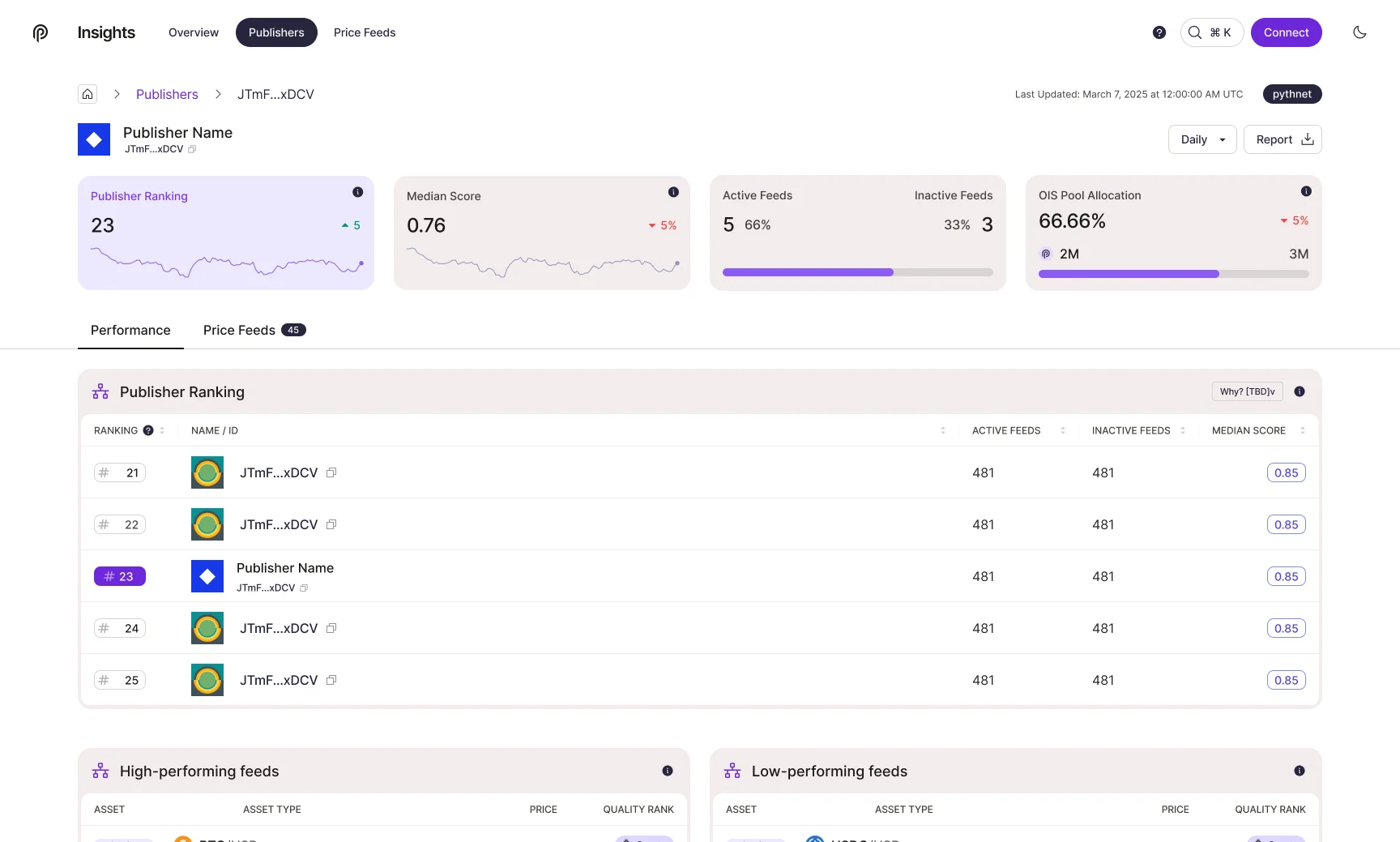Click the highlighted #23 rank badge
This screenshot has width=1400, height=842.
[120, 576]
